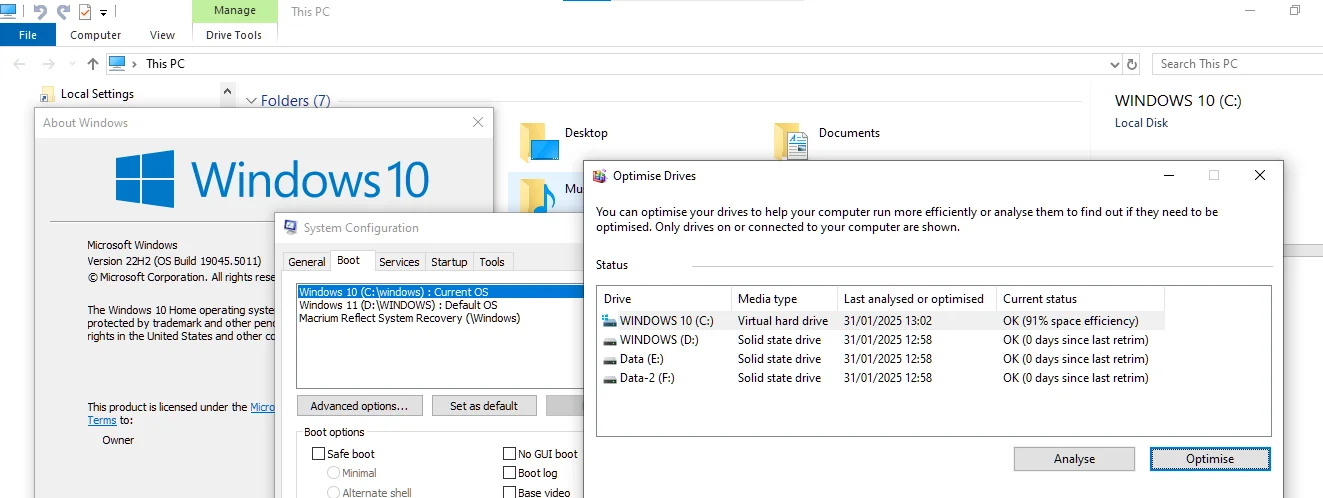This screenshot has width=1323, height=498.
Task: Tick the Boot log checkbox
Action: click(510, 473)
